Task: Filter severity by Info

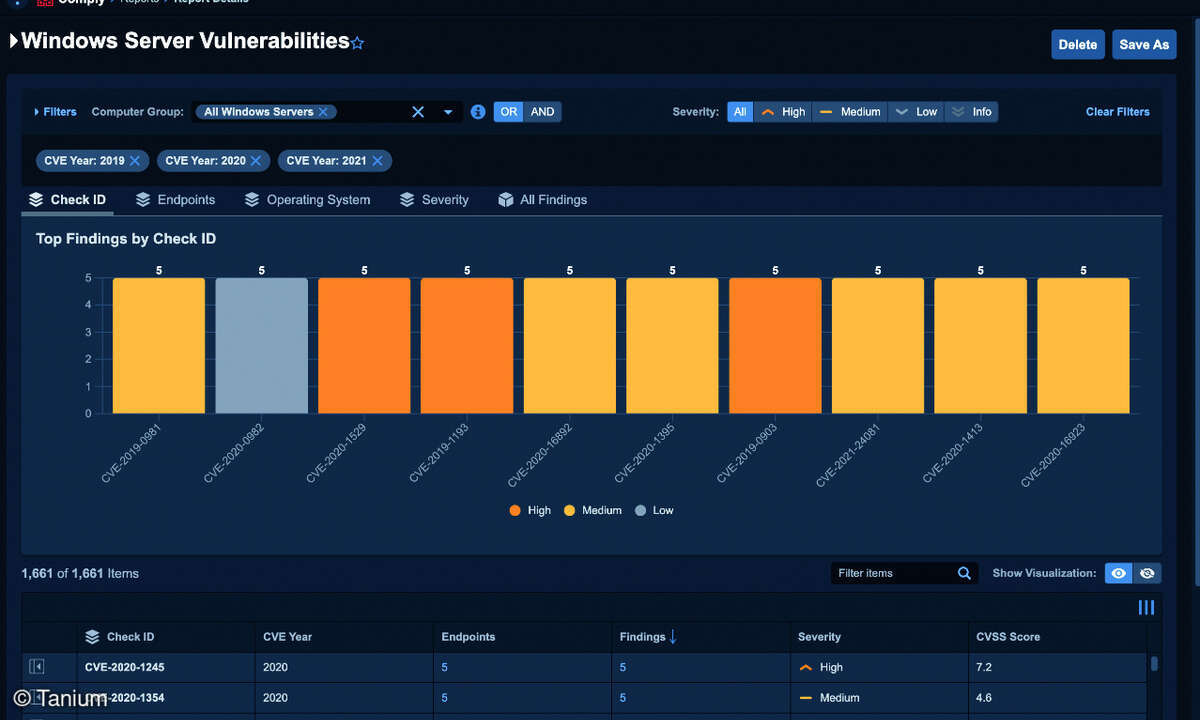Action: tap(972, 112)
